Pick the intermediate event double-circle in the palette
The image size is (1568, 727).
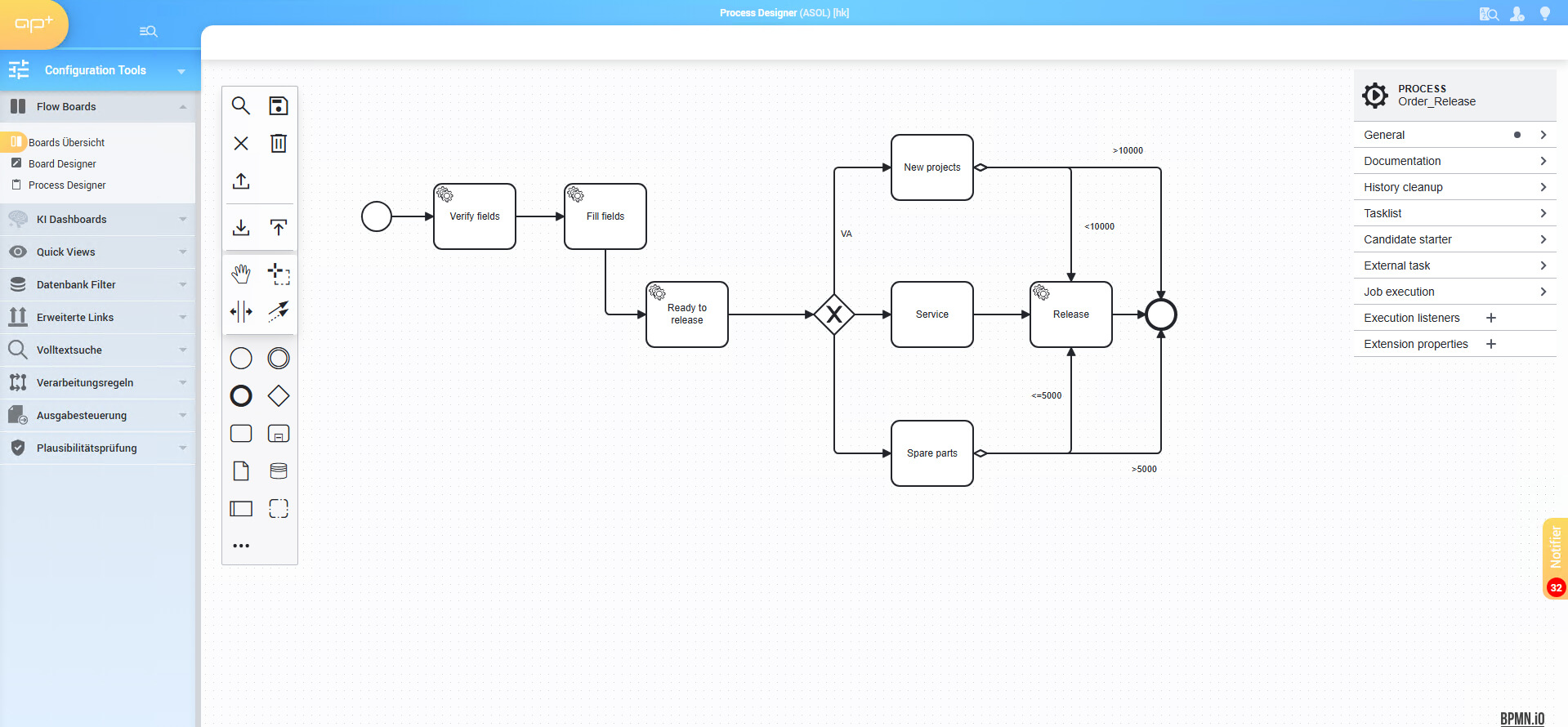(279, 358)
